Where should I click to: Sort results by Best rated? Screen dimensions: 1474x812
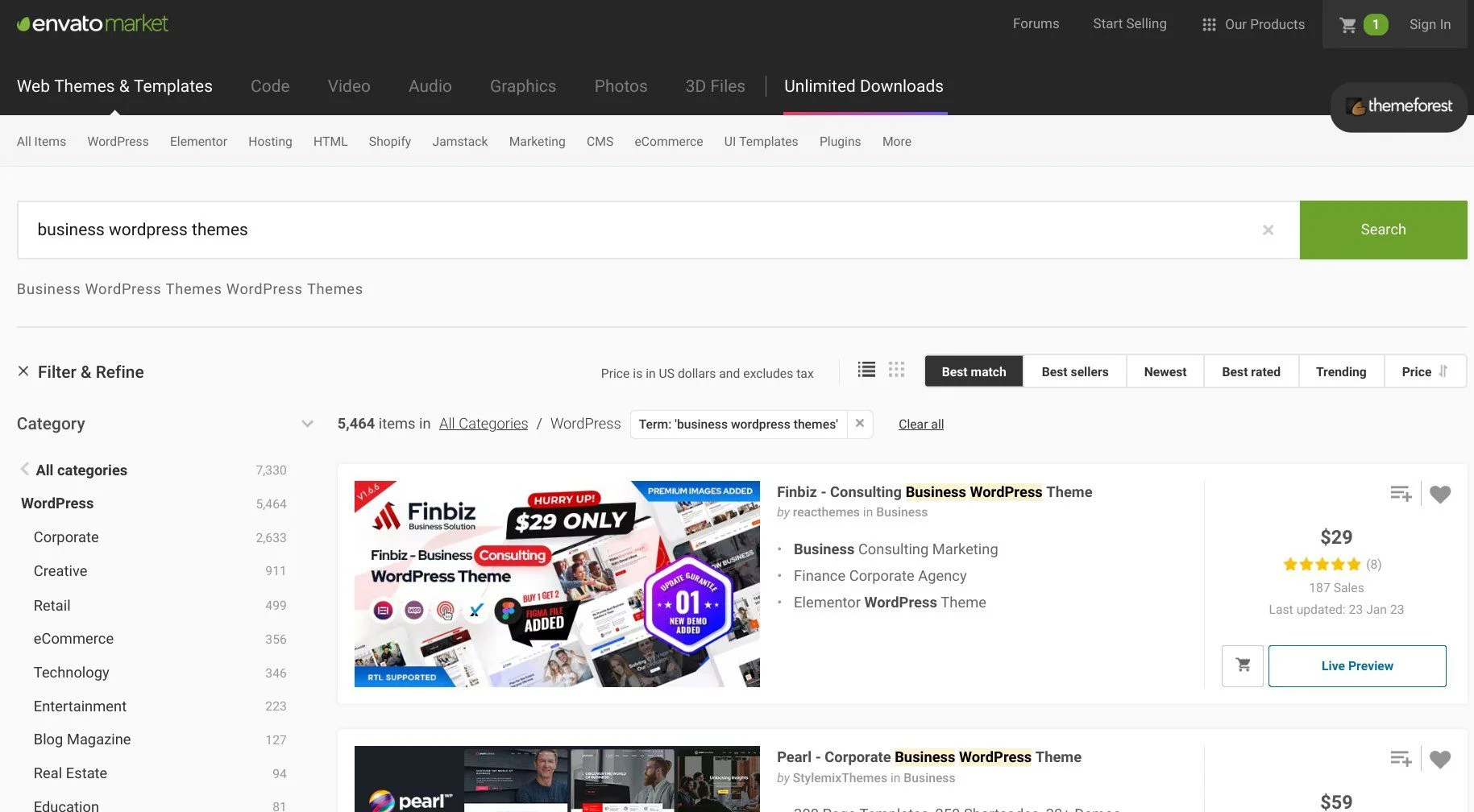pos(1251,371)
